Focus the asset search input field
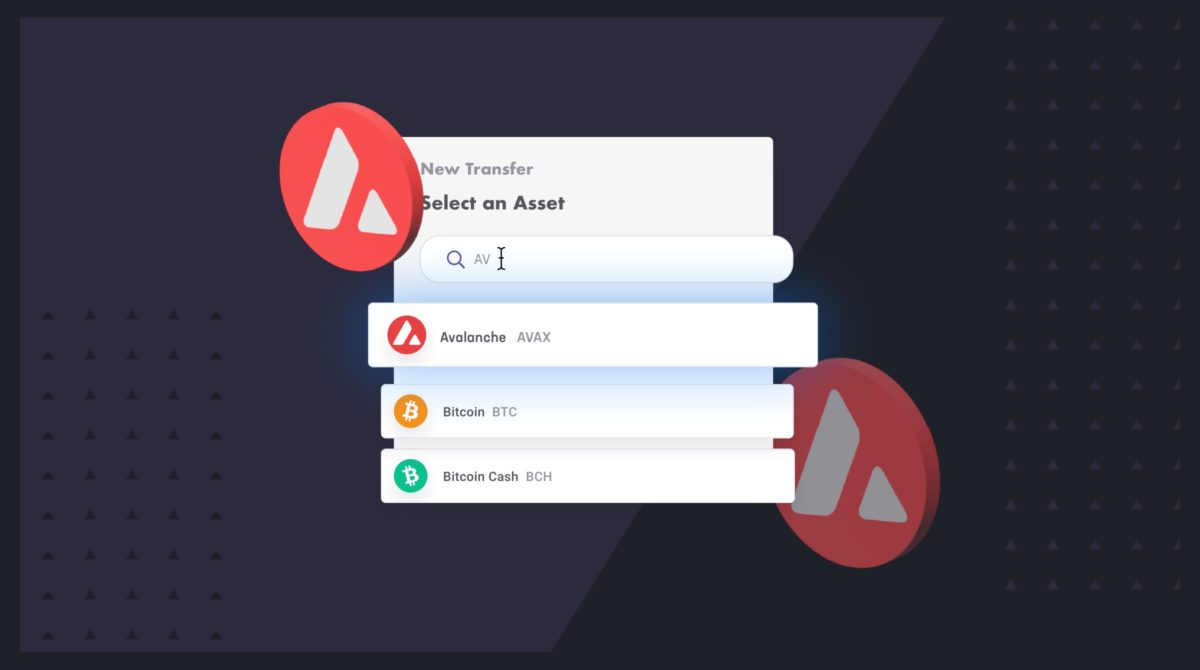 point(606,259)
